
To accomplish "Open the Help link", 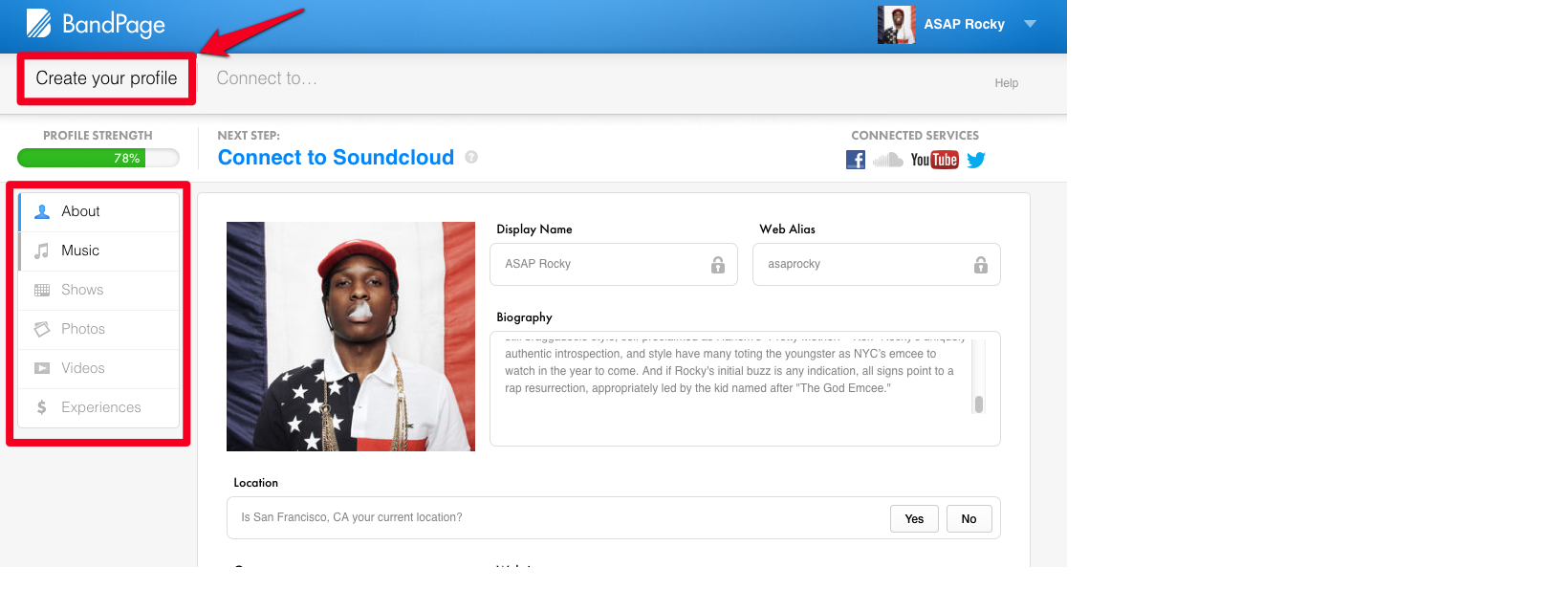I will [x=1006, y=83].
